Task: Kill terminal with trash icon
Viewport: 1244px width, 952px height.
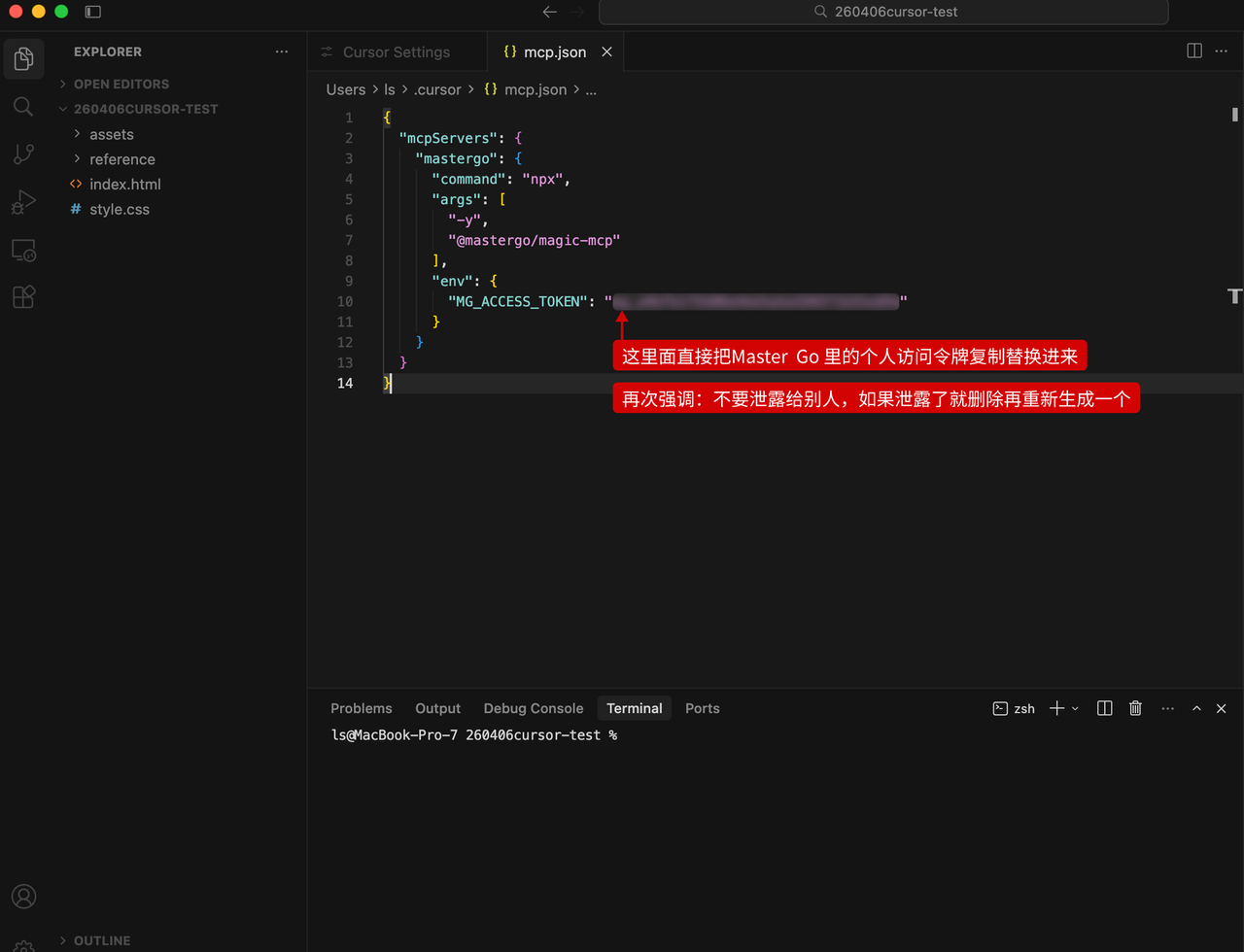Action: 1135,708
